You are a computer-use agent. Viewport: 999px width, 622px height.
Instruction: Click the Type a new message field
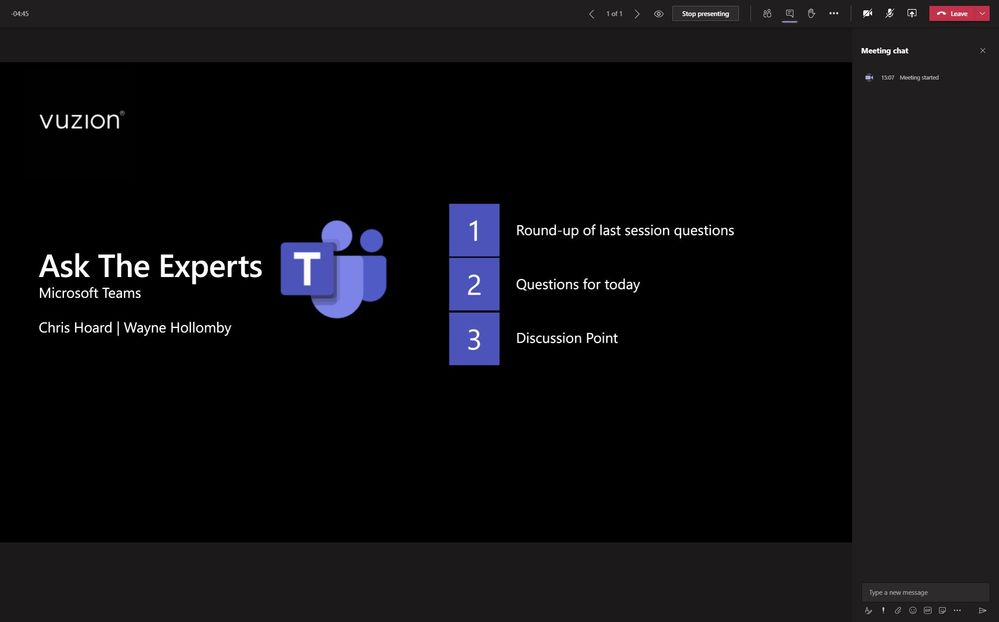point(925,592)
